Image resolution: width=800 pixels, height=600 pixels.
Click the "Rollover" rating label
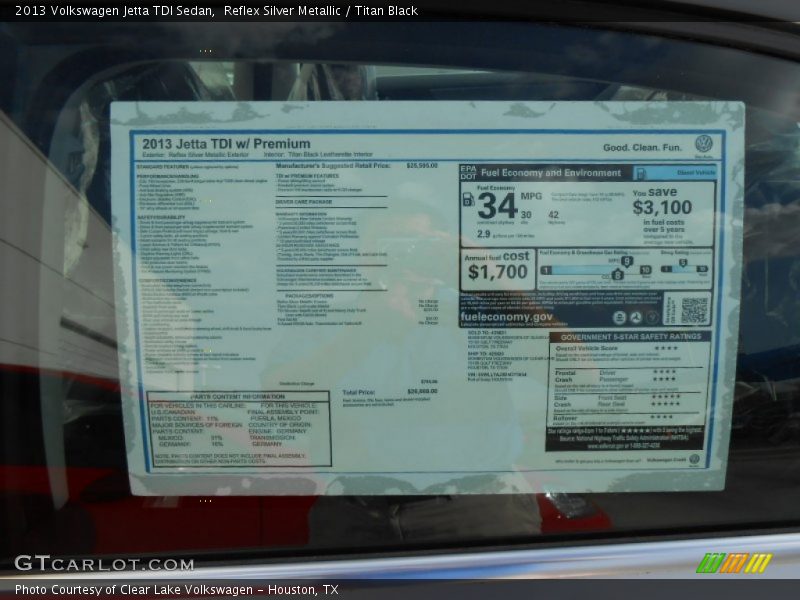pyautogui.click(x=565, y=418)
